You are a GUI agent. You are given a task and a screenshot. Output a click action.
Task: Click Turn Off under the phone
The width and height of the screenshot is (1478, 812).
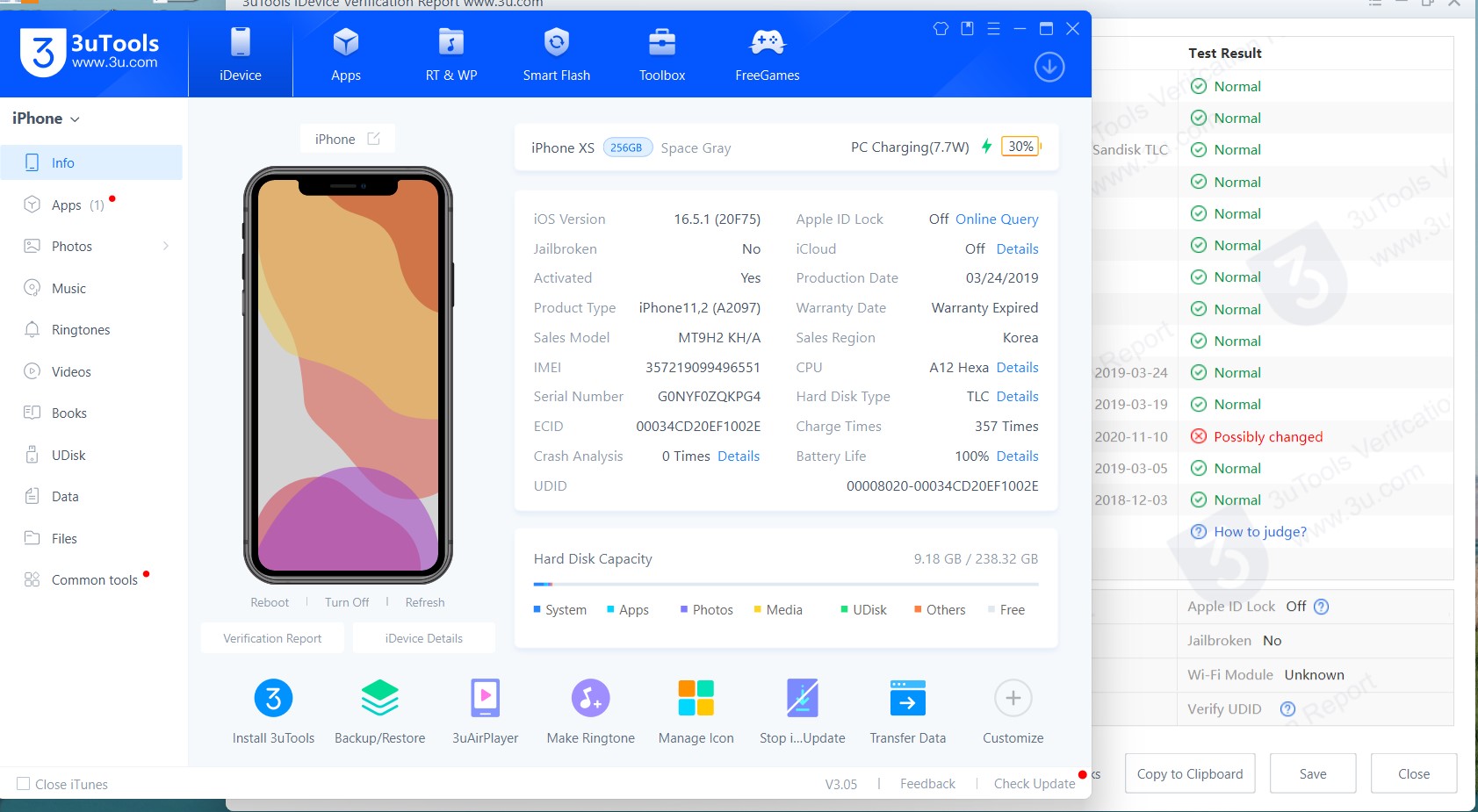pos(347,602)
